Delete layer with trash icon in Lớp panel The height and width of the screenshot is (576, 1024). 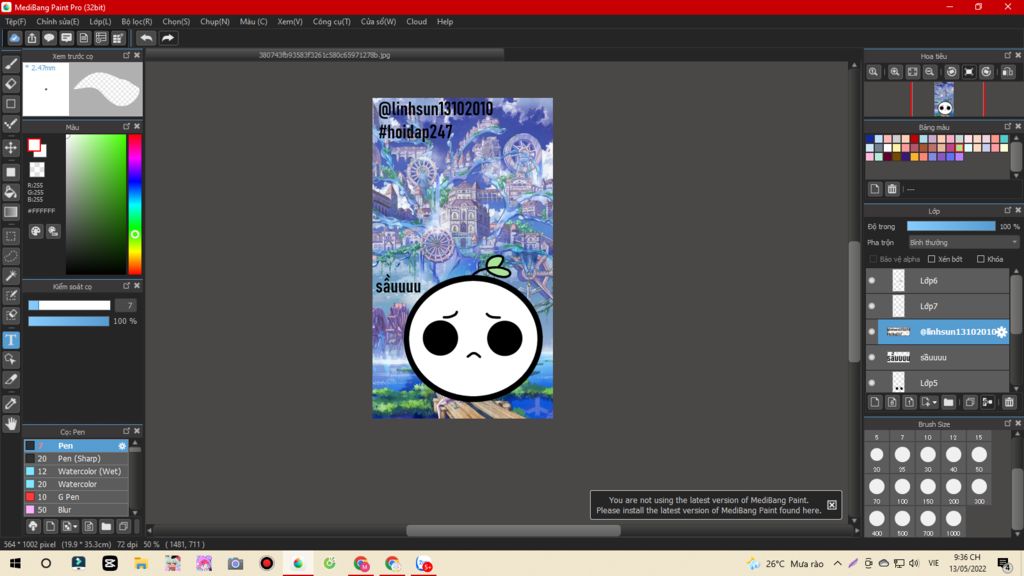(1009, 402)
